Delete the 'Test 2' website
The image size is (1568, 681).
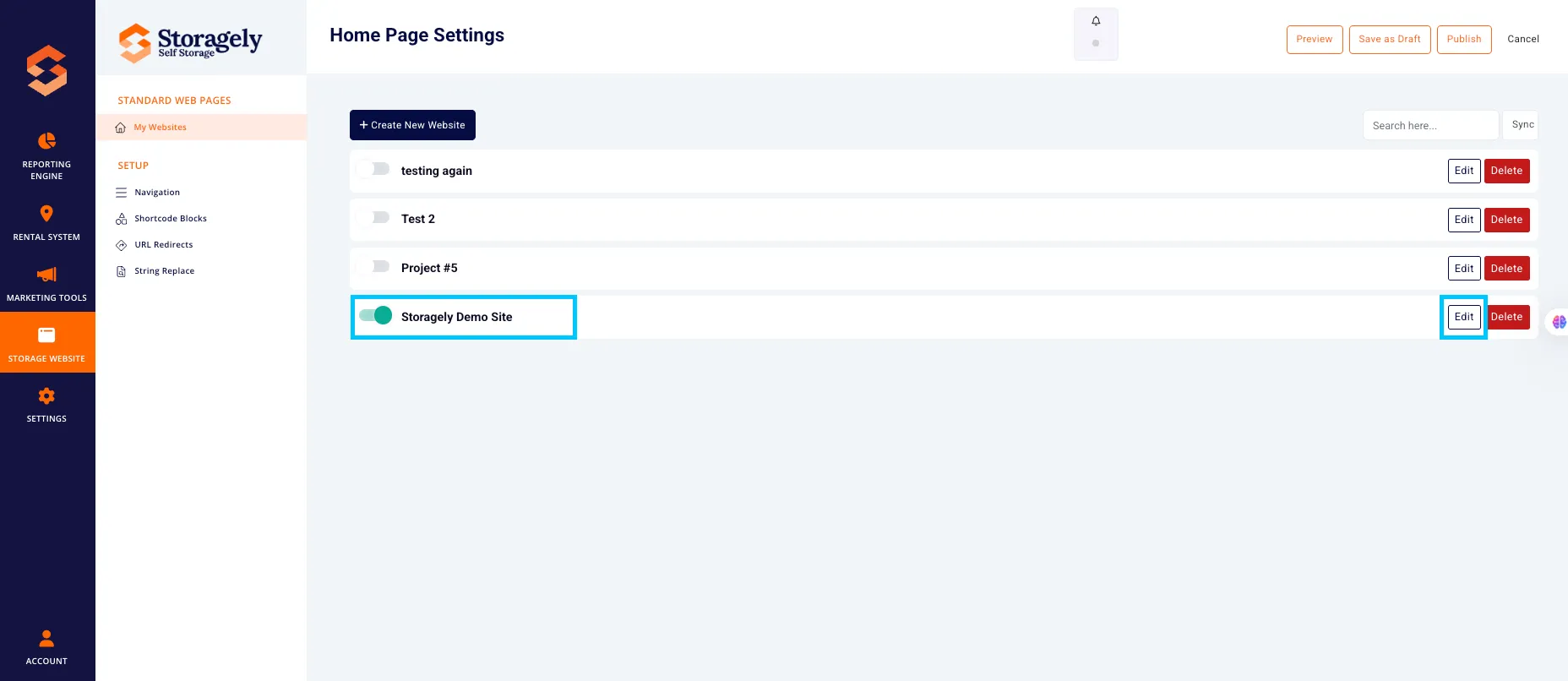1506,220
